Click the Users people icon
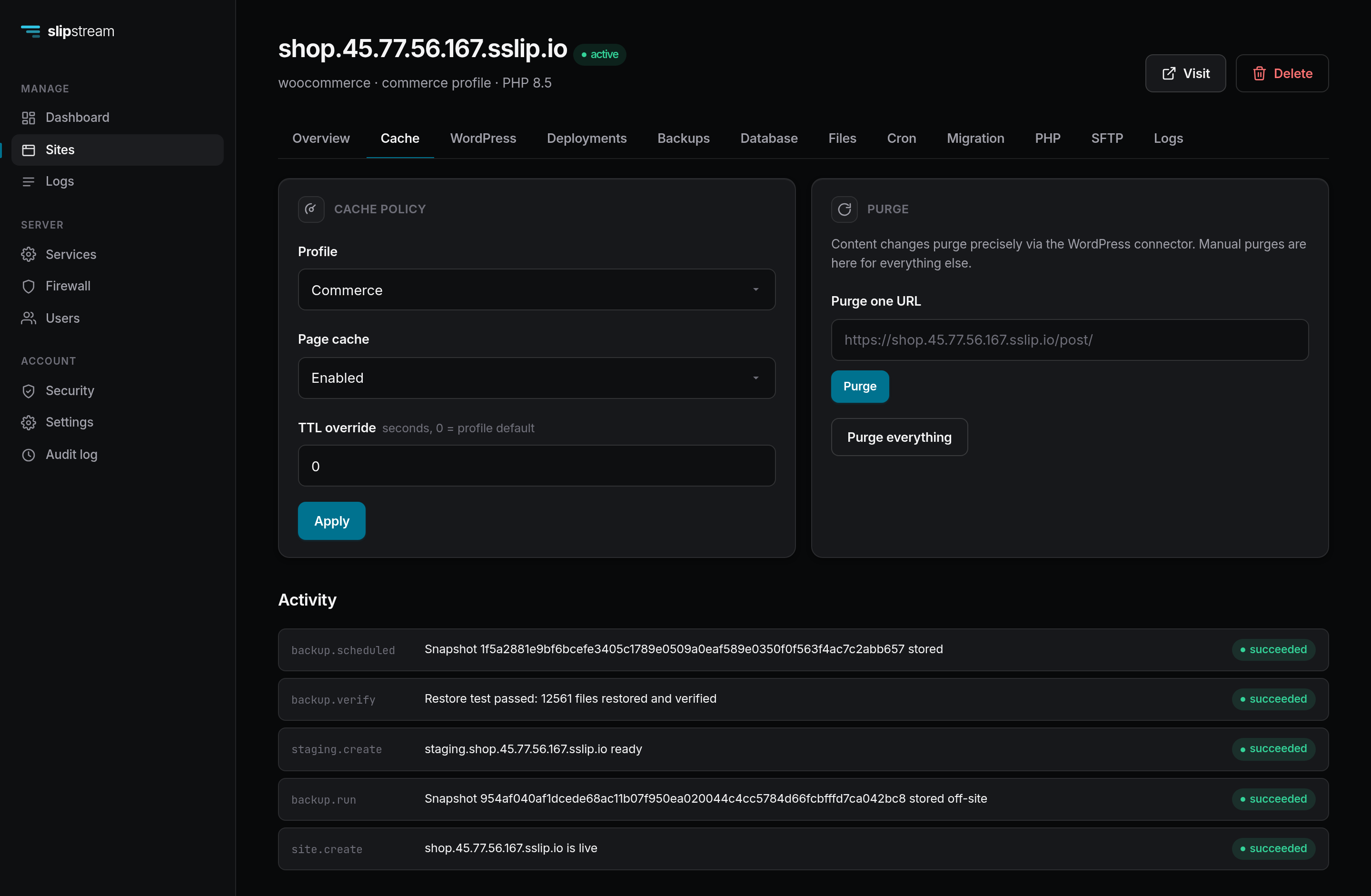 [x=28, y=318]
